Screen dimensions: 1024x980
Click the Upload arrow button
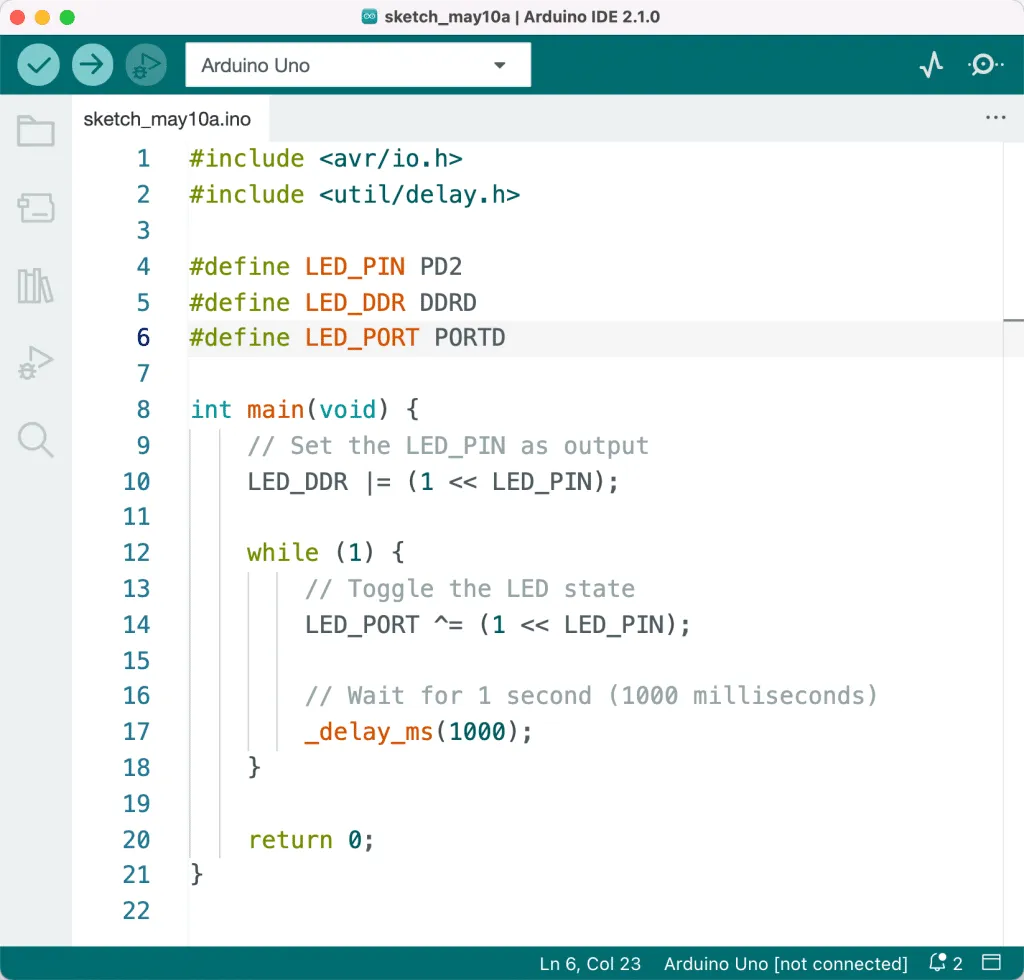(92, 66)
